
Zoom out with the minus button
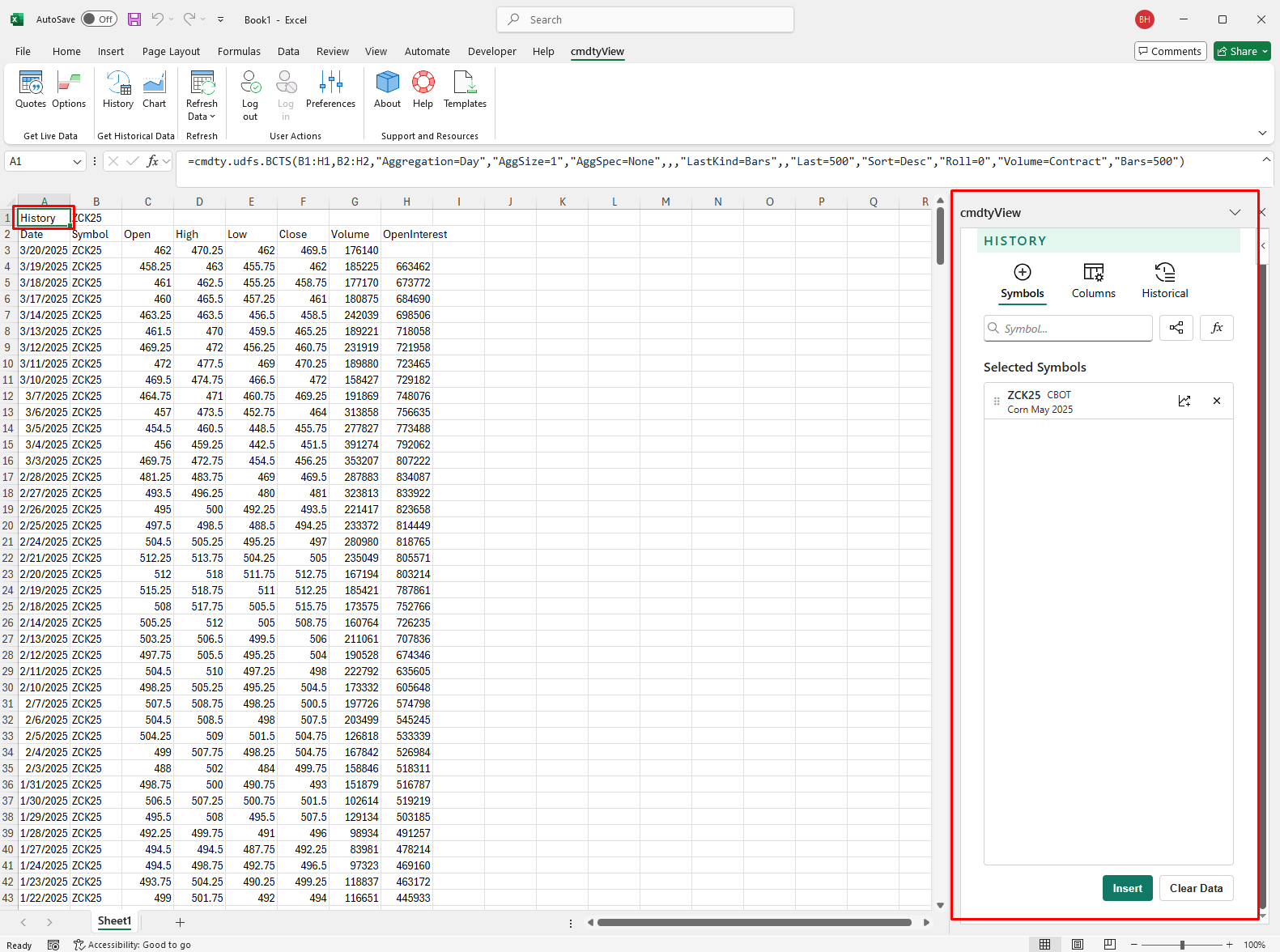click(1134, 945)
